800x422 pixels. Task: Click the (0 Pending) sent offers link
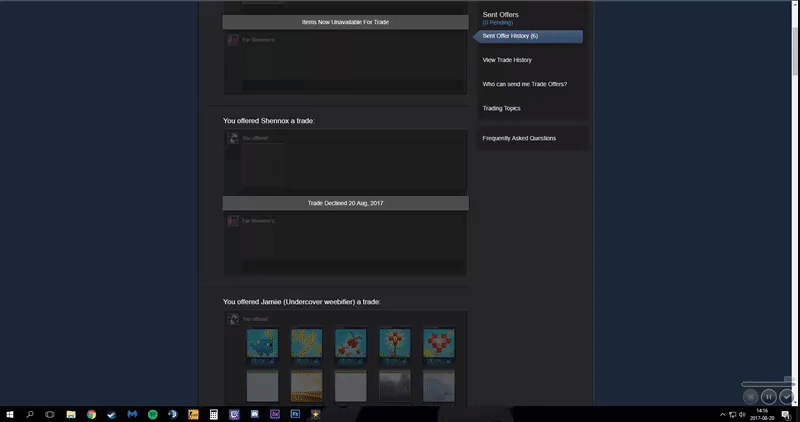pyautogui.click(x=497, y=23)
